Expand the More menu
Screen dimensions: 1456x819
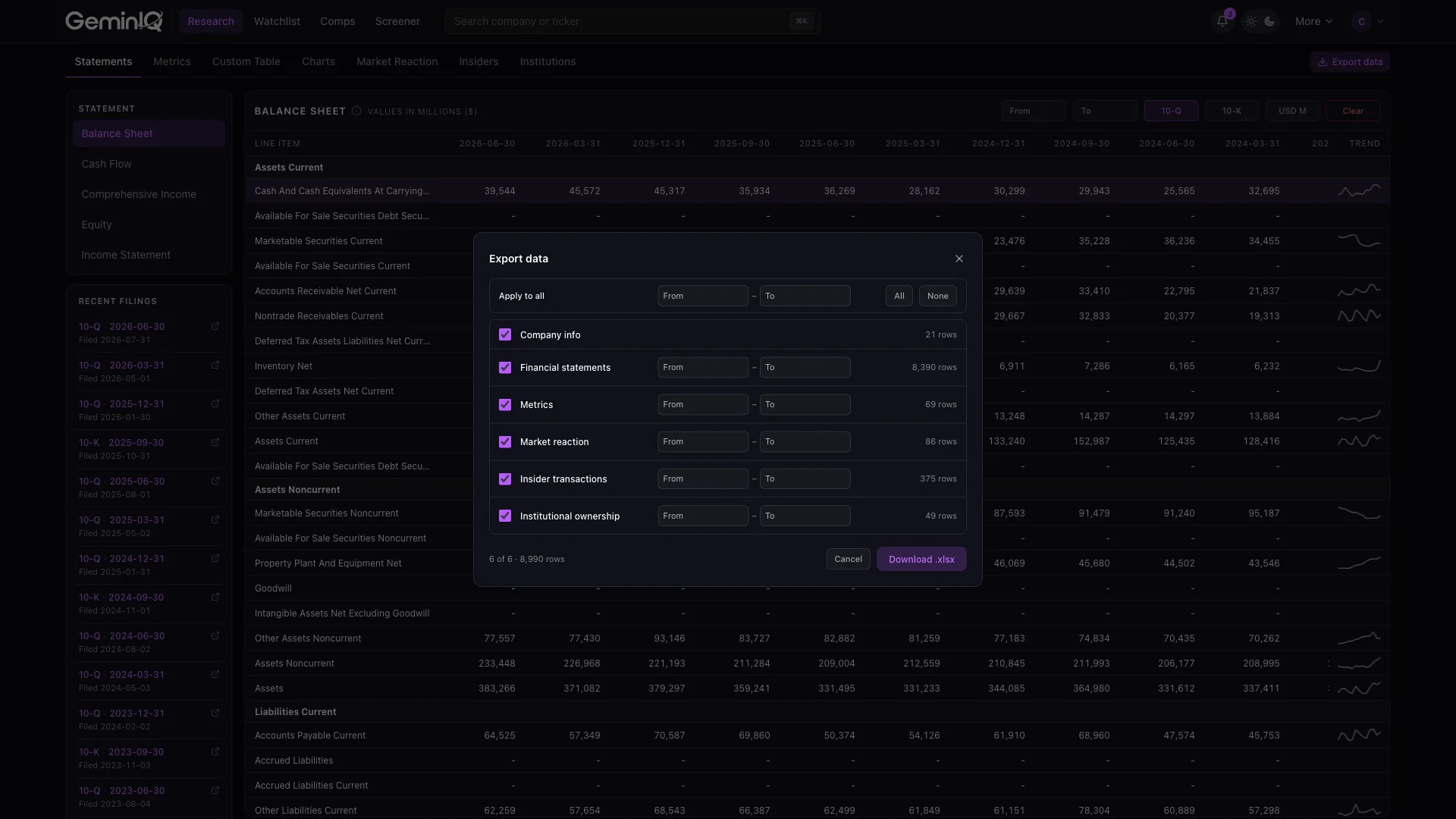coord(1313,21)
